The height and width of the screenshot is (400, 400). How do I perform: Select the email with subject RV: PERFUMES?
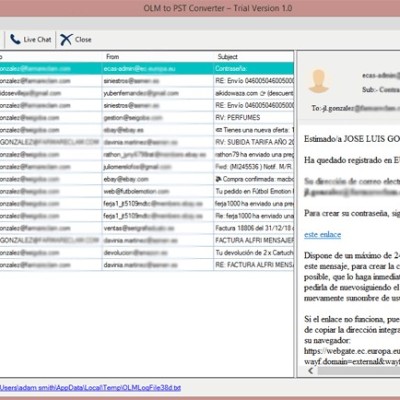[x=147, y=118]
